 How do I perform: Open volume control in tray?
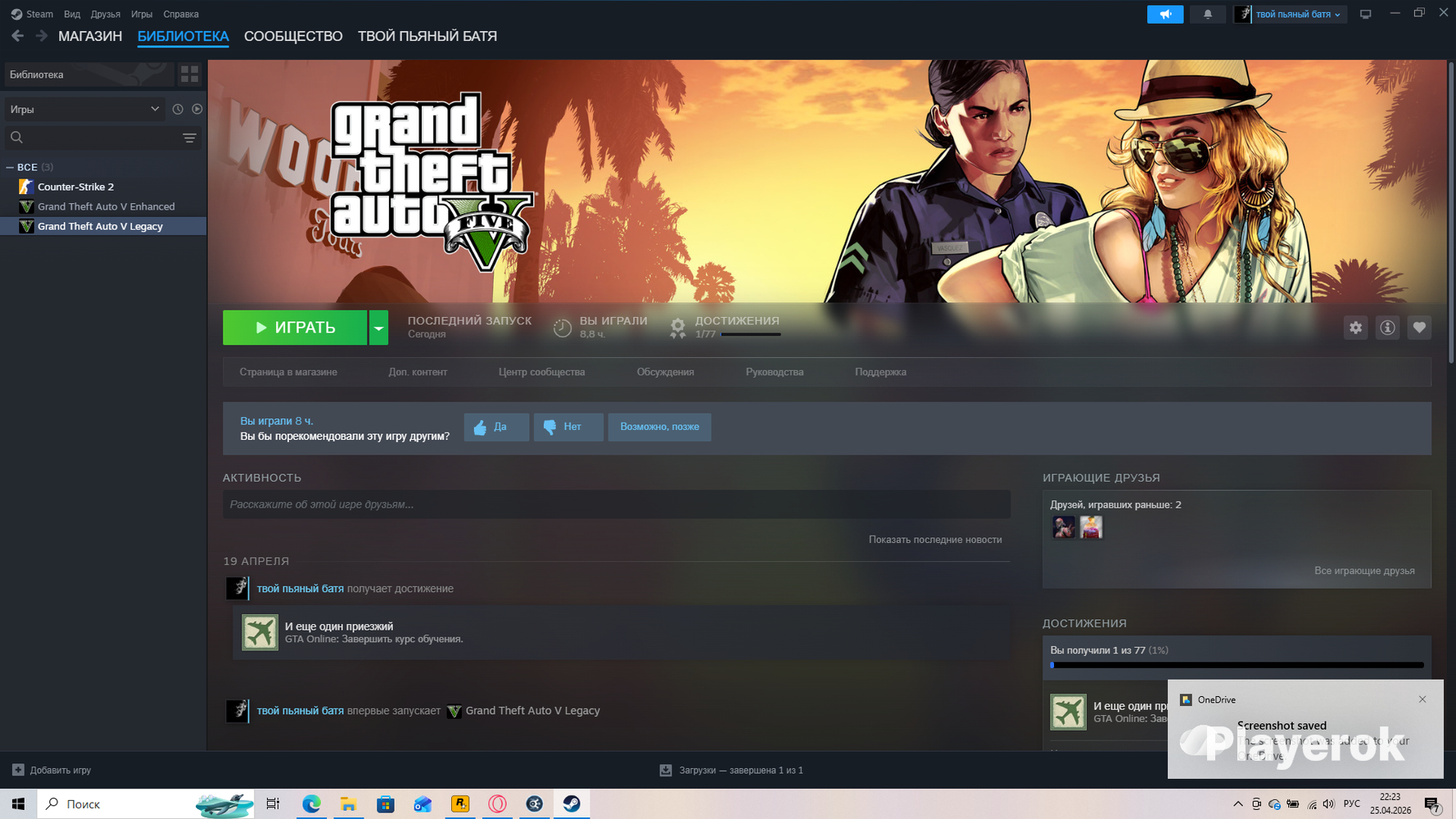point(1328,804)
